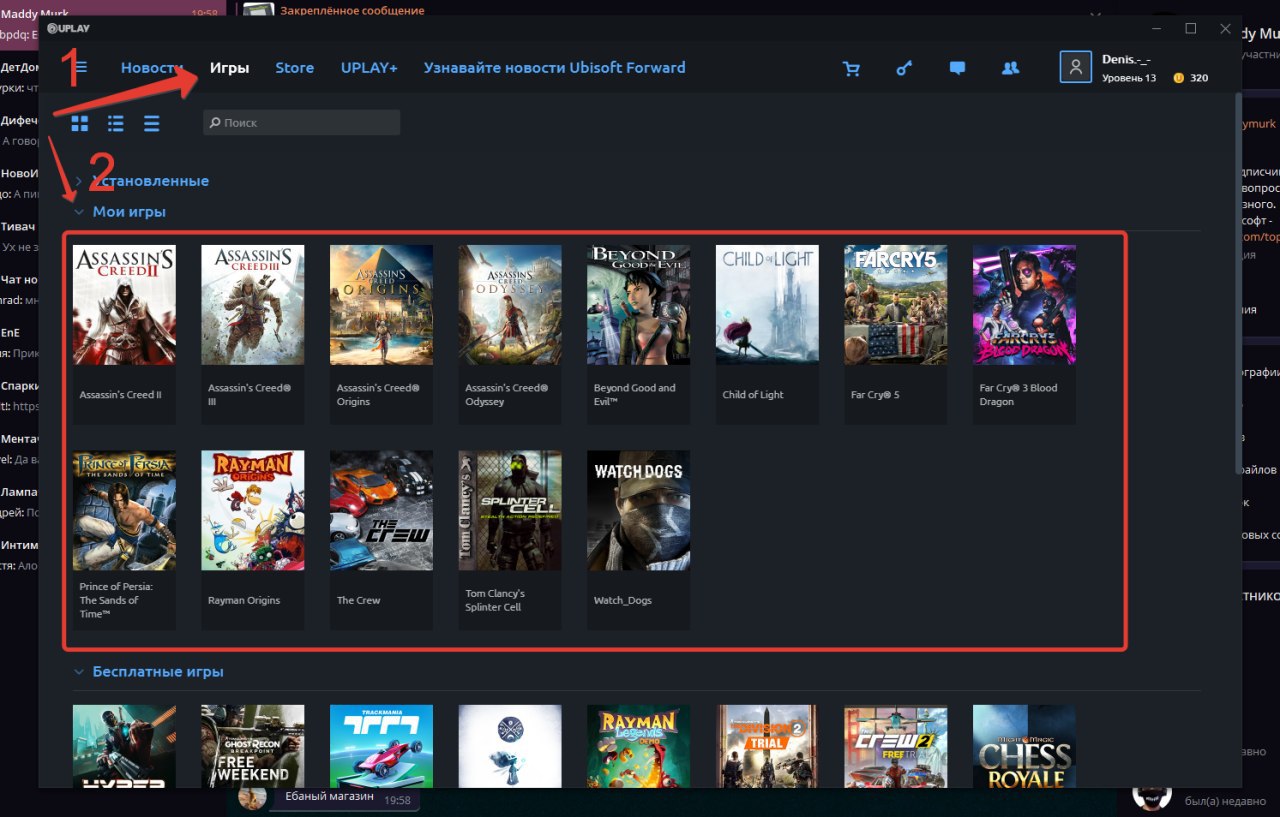1280x817 pixels.
Task: Click the Uplay coin balance 320
Action: pos(1190,78)
